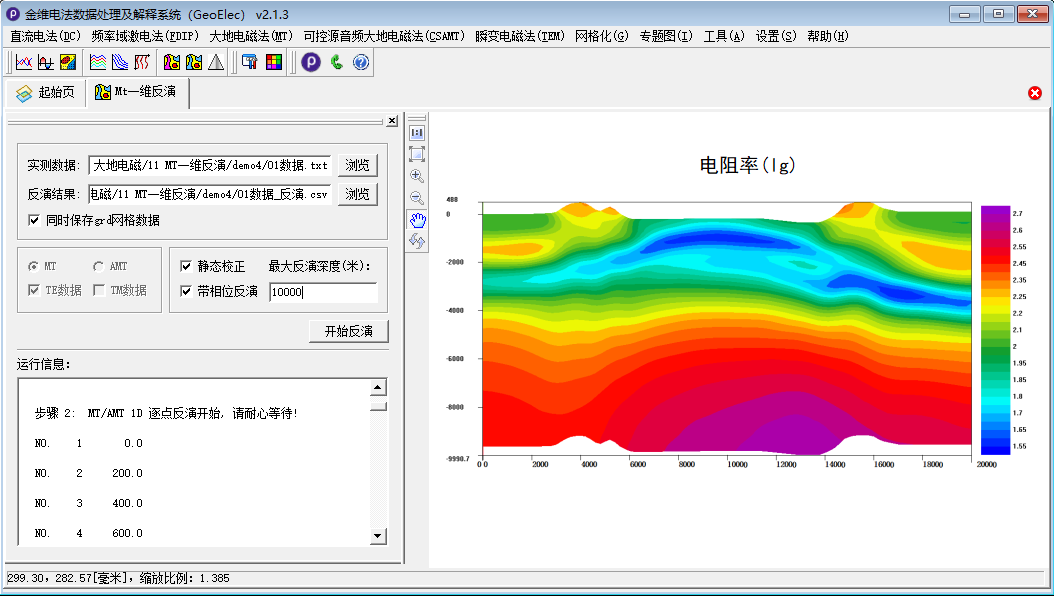Open the 瞬变电磁法(TEM) menu
Viewport: 1054px width, 596px height.
tap(520, 36)
